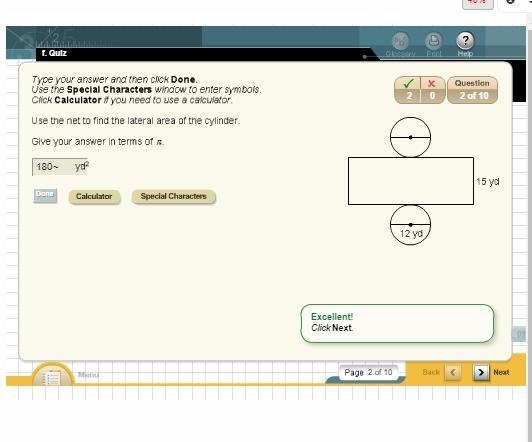This screenshot has height=442, width=532.
Task: Click the red X incorrect counter
Action: point(433,90)
